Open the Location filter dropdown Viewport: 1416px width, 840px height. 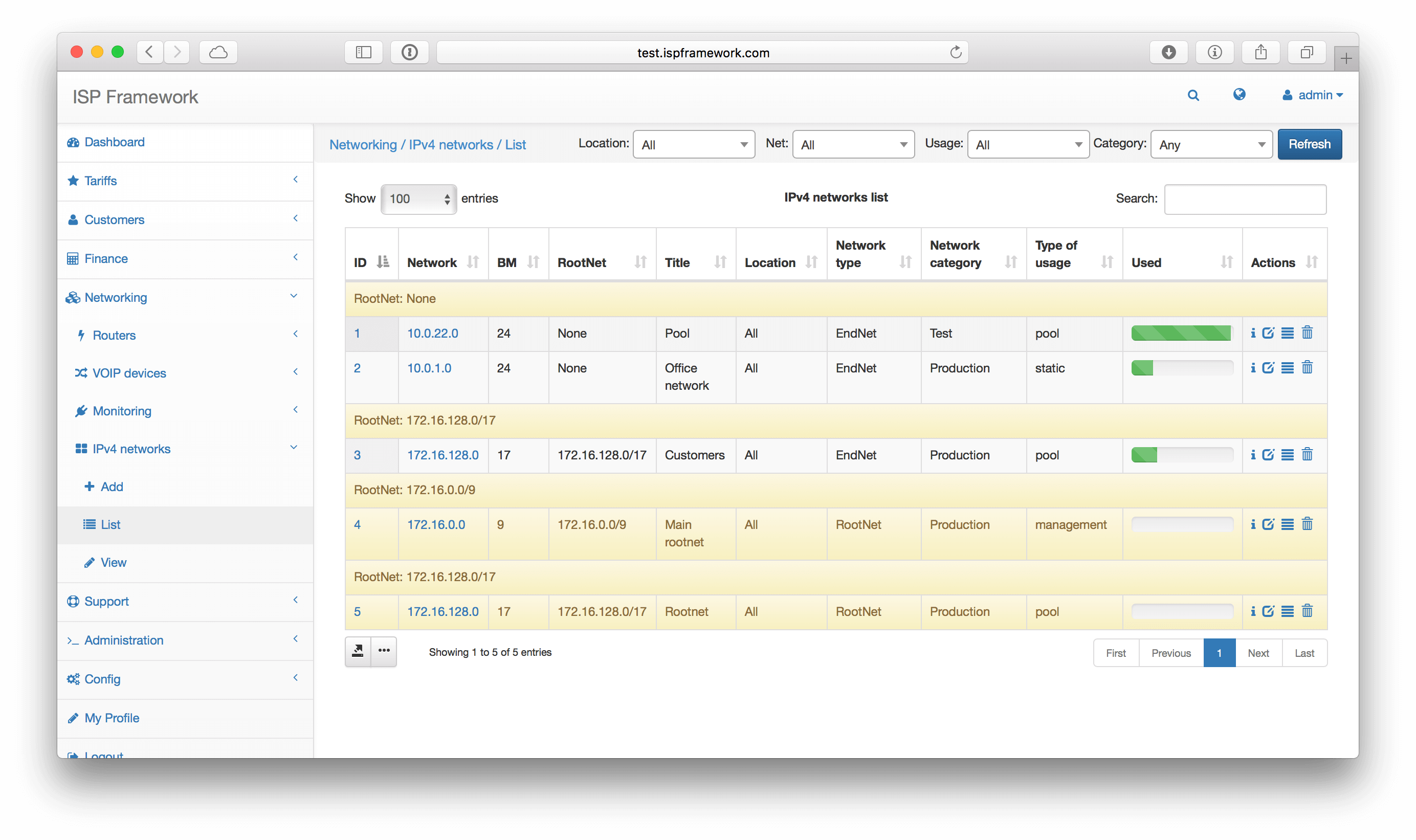(x=694, y=144)
